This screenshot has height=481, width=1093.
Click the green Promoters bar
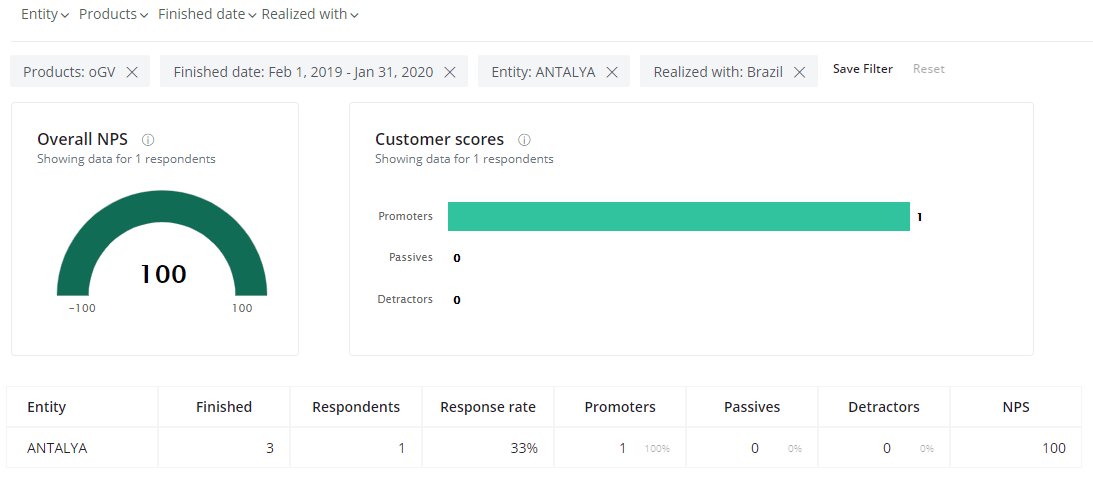tap(679, 216)
